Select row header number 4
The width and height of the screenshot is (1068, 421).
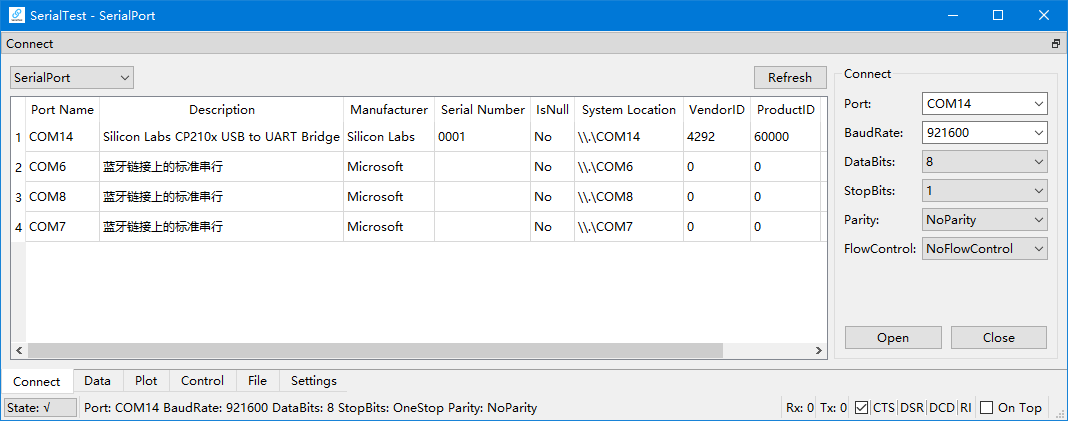point(18,227)
